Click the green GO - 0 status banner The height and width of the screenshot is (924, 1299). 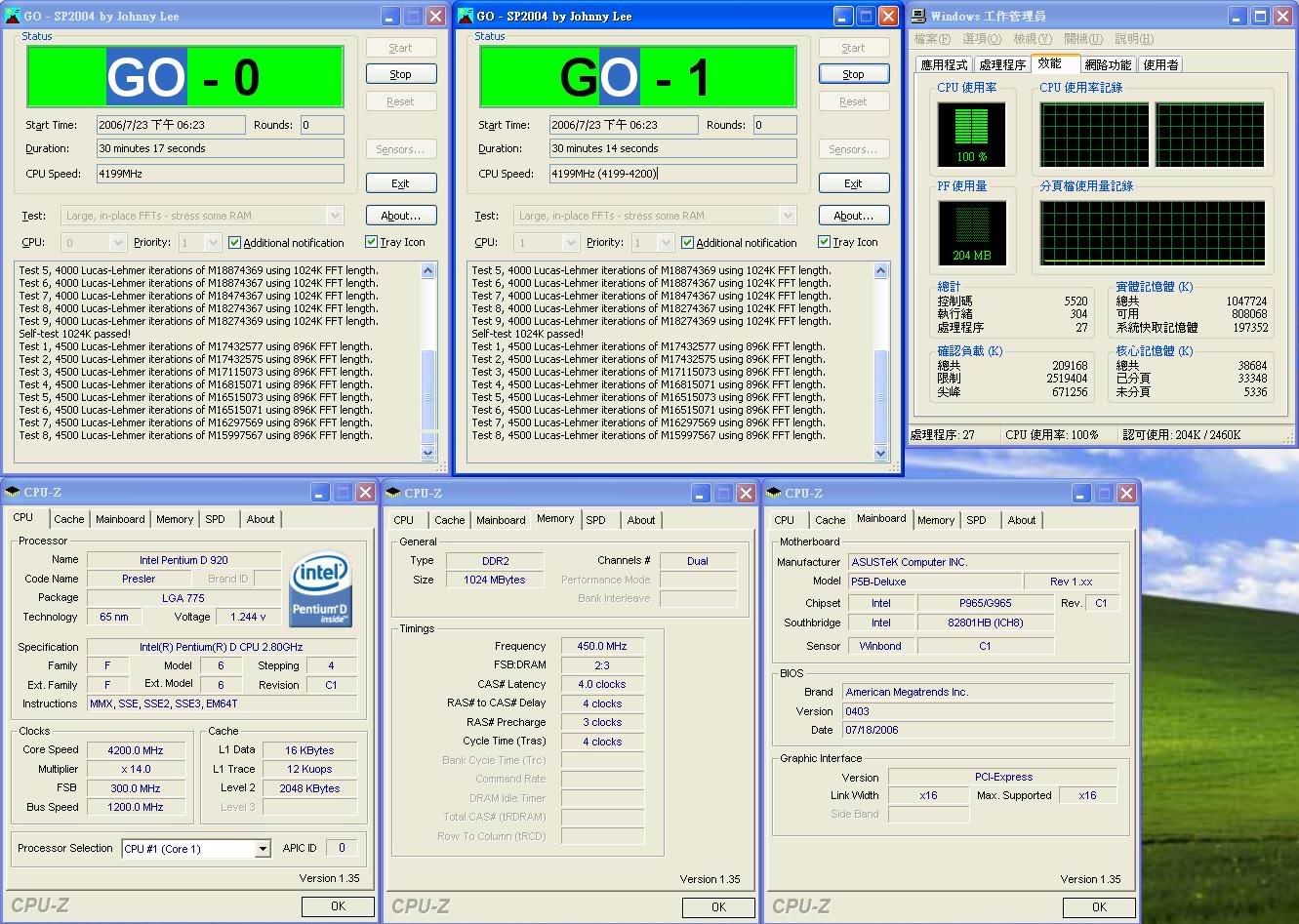tap(185, 77)
